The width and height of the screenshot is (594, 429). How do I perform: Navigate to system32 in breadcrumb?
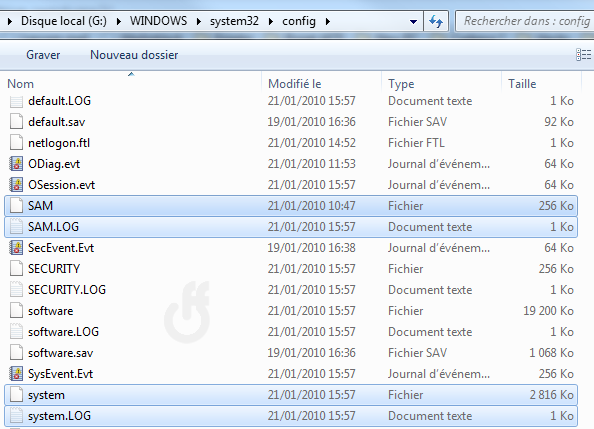(234, 21)
